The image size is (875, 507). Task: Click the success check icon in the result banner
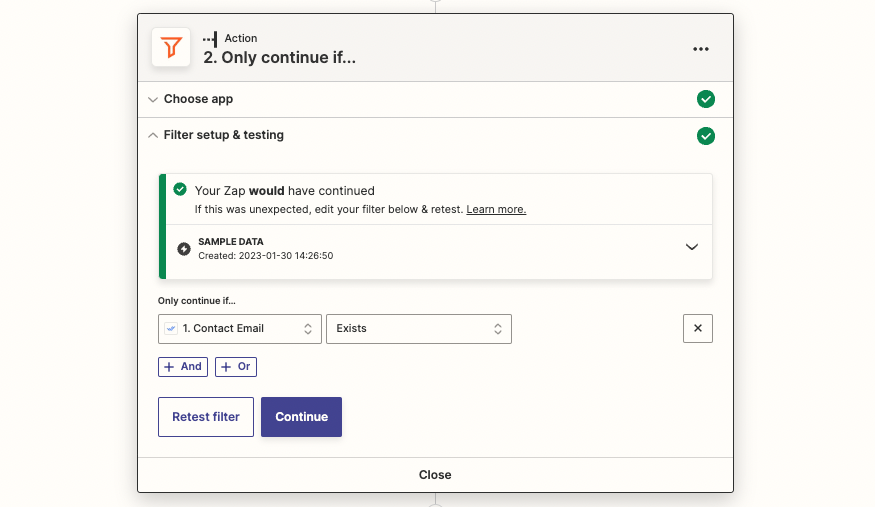point(180,189)
